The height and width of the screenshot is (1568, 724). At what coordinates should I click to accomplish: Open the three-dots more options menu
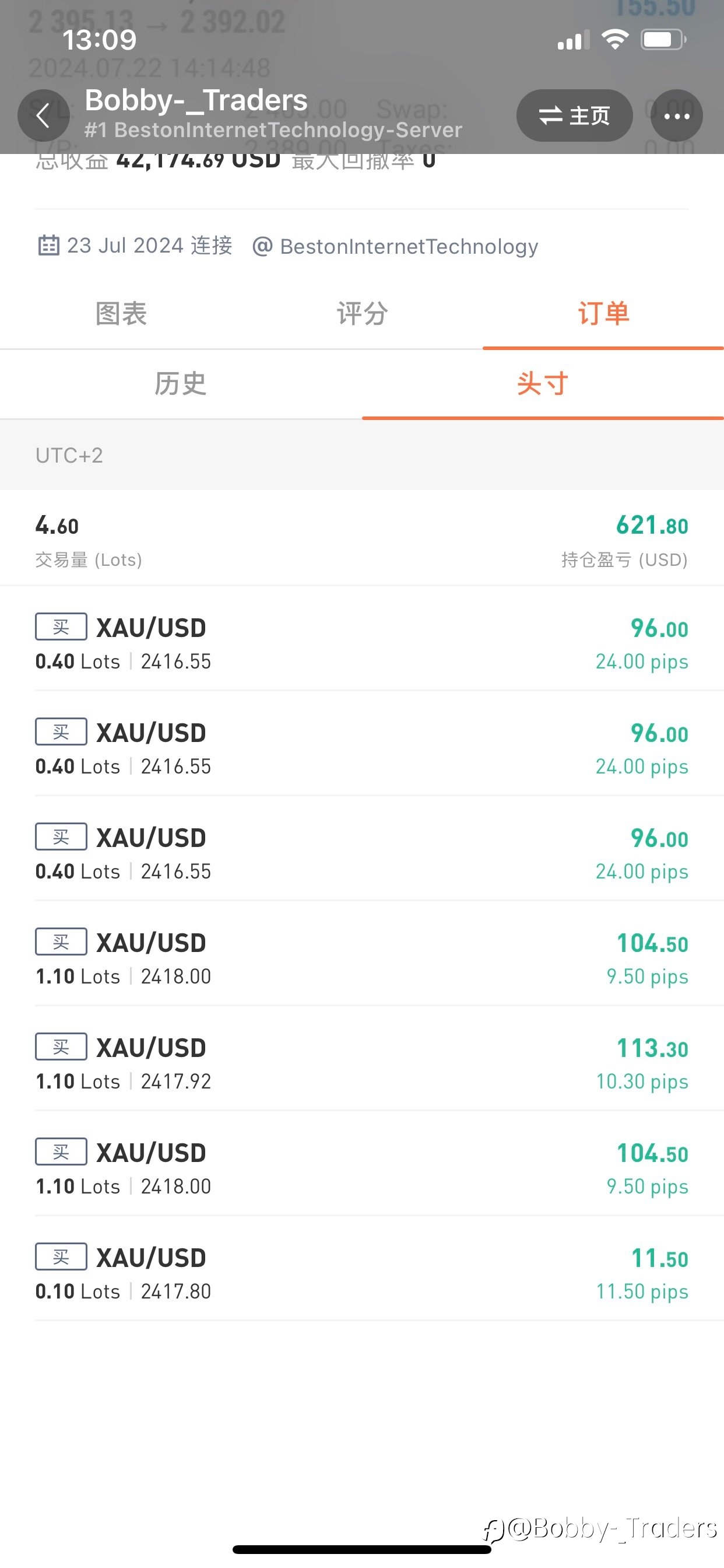click(677, 116)
